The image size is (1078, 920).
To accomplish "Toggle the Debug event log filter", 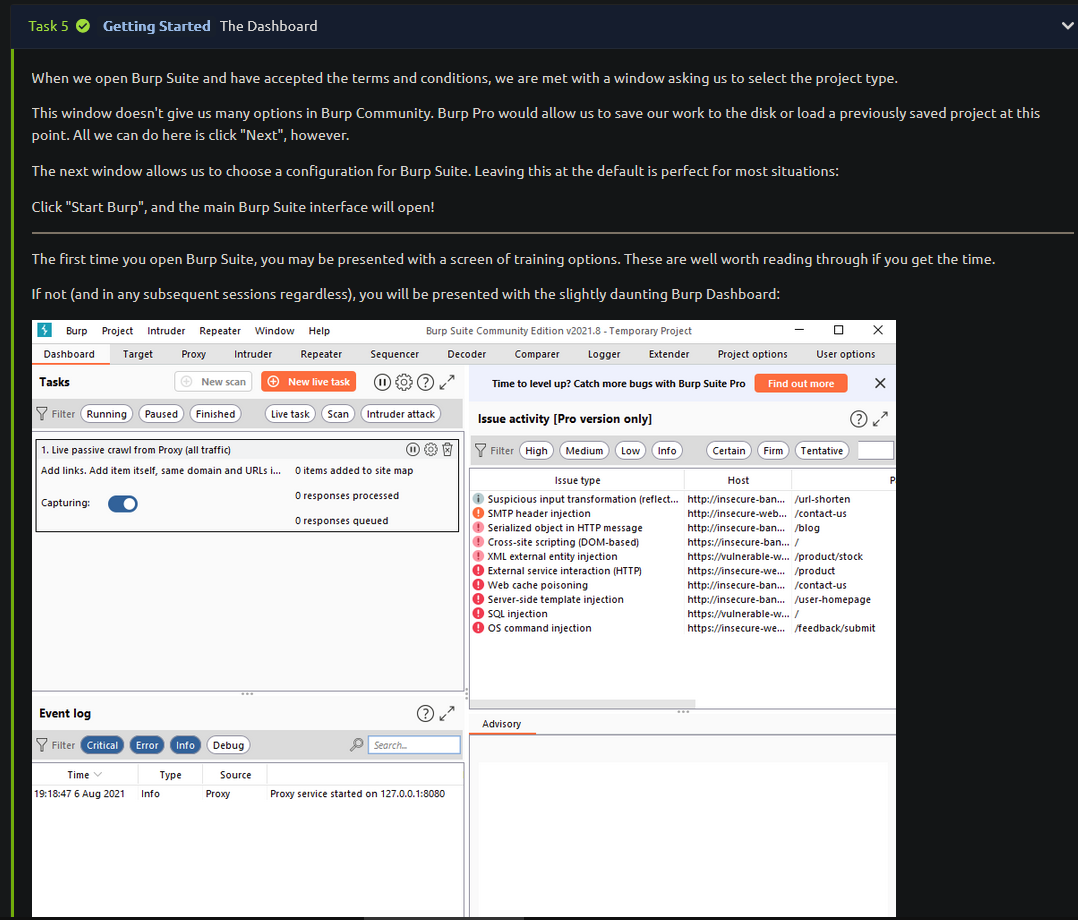I will click(228, 745).
